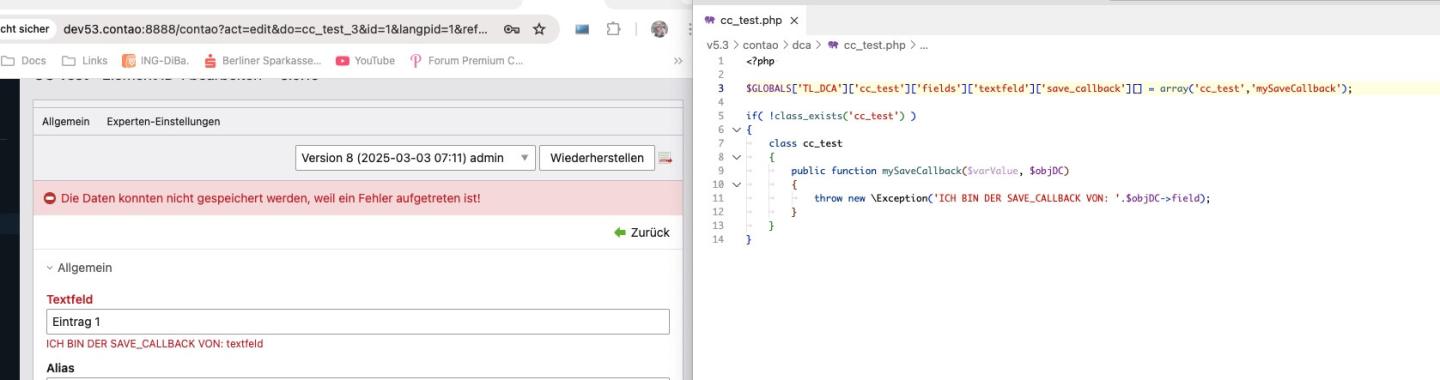The image size is (1440, 380).
Task: Click the version diff icon beside Wiederherstellen
Action: (665, 158)
